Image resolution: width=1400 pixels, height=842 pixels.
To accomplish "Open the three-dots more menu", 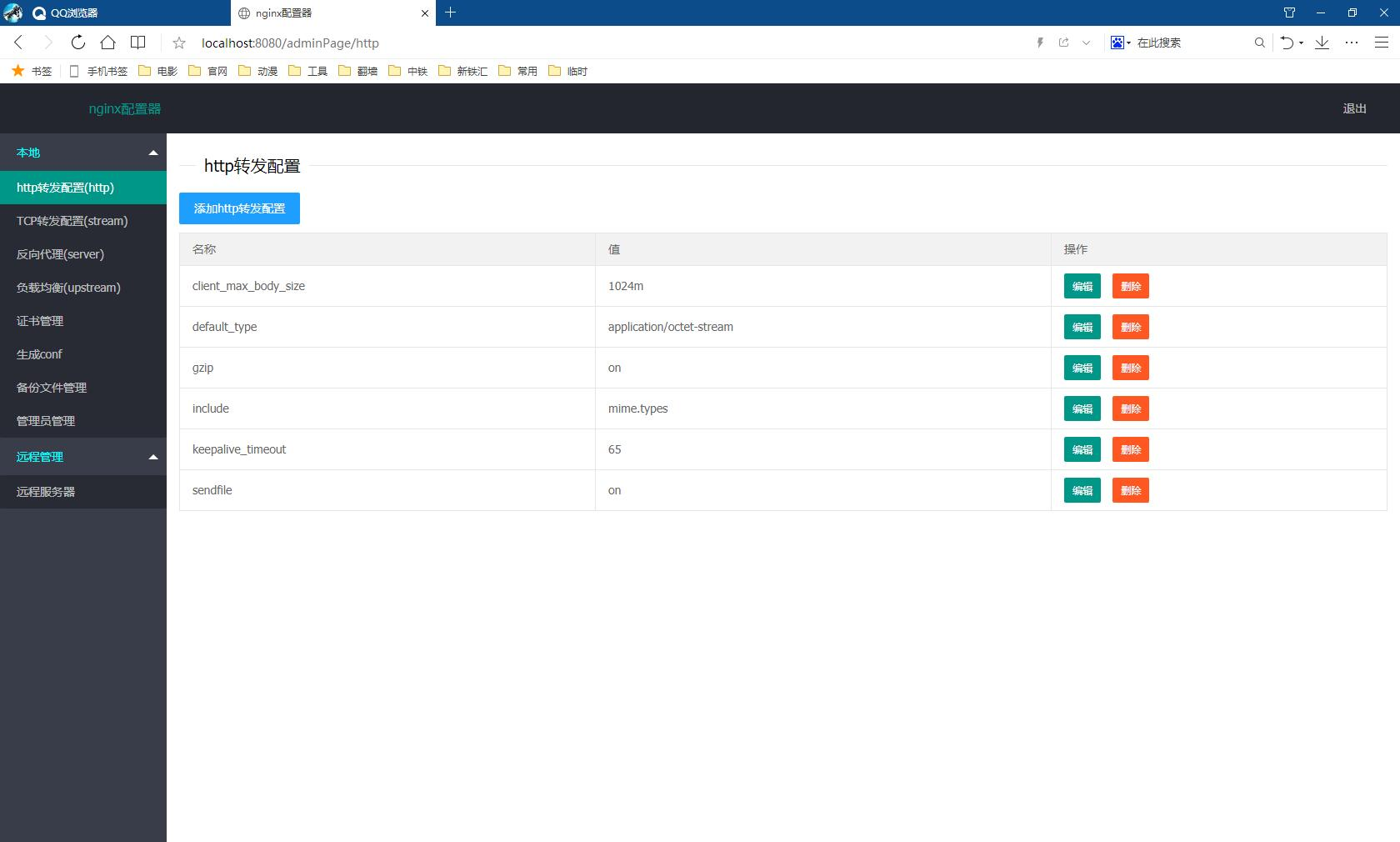I will 1352,43.
